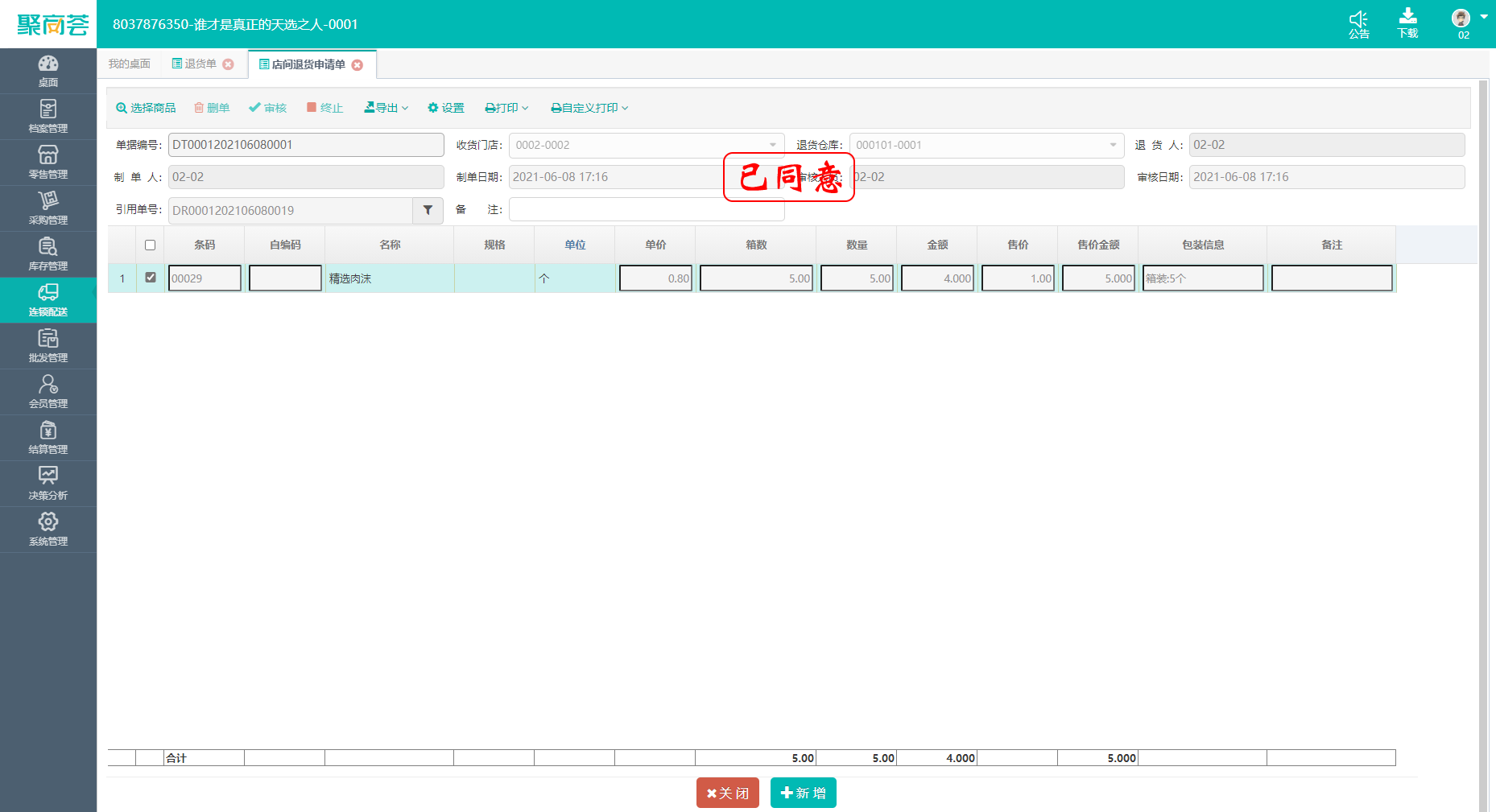Click the 售价金额 cell in row 1
Image resolution: width=1496 pixels, height=812 pixels.
(1098, 278)
